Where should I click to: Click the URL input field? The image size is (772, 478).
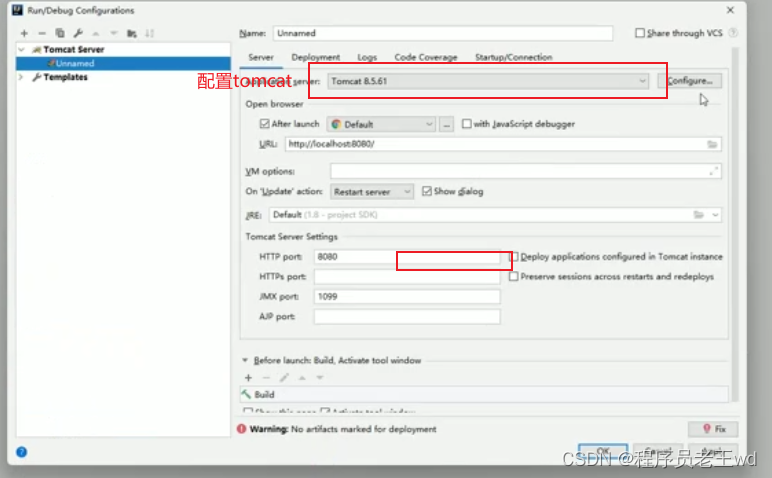click(x=503, y=144)
